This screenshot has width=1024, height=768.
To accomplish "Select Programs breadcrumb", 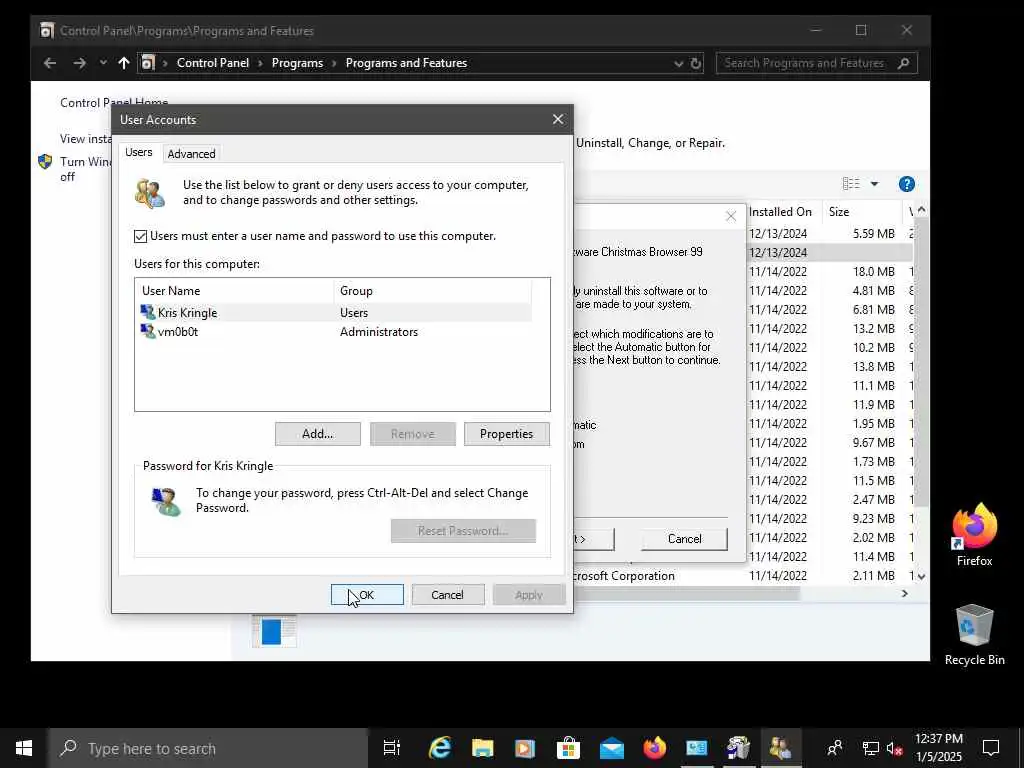I will 297,63.
